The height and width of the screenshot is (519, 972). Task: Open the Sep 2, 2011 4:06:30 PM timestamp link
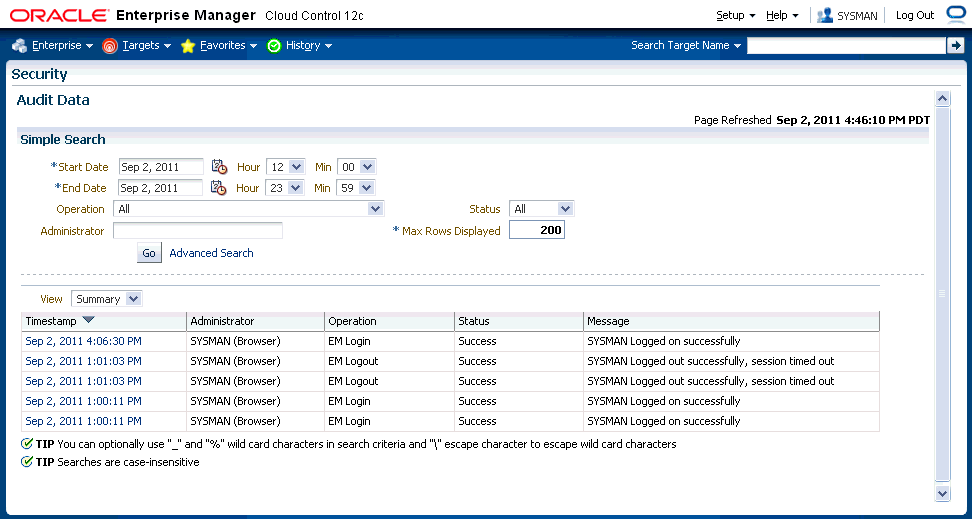[84, 341]
